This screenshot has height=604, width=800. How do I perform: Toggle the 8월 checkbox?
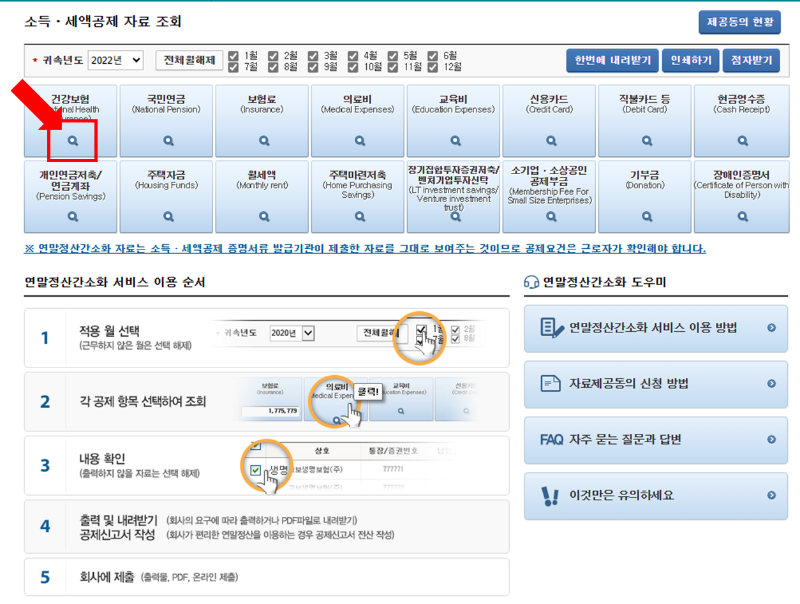point(273,67)
